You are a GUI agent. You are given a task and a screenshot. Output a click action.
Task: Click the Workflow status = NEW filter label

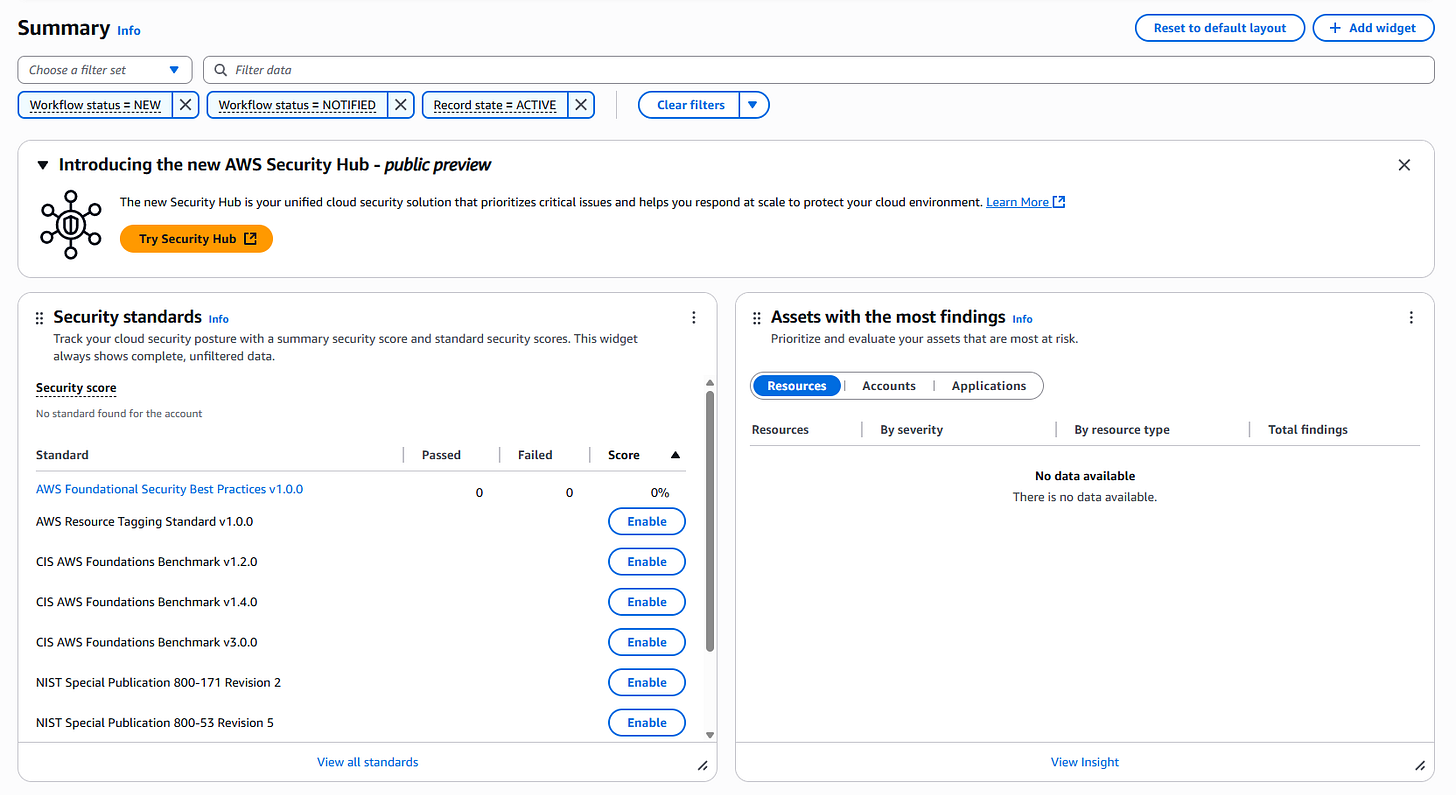click(95, 105)
